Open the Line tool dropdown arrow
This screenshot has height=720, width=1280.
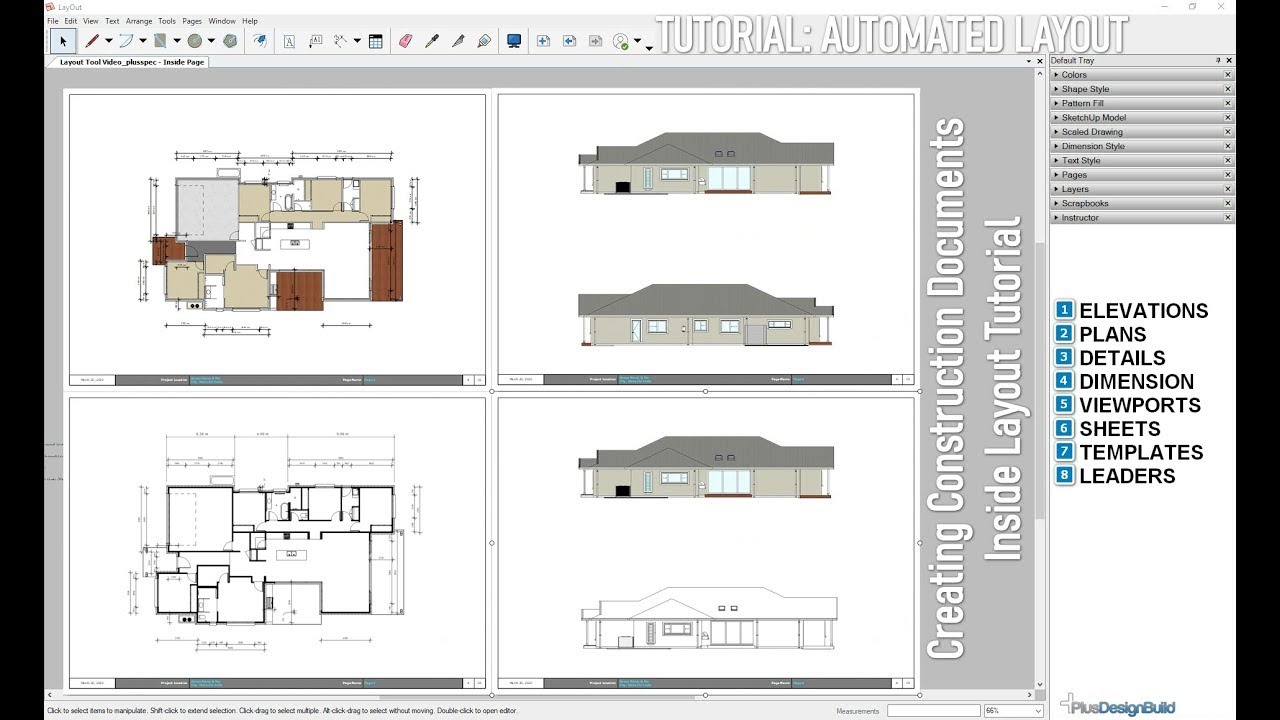[x=108, y=41]
